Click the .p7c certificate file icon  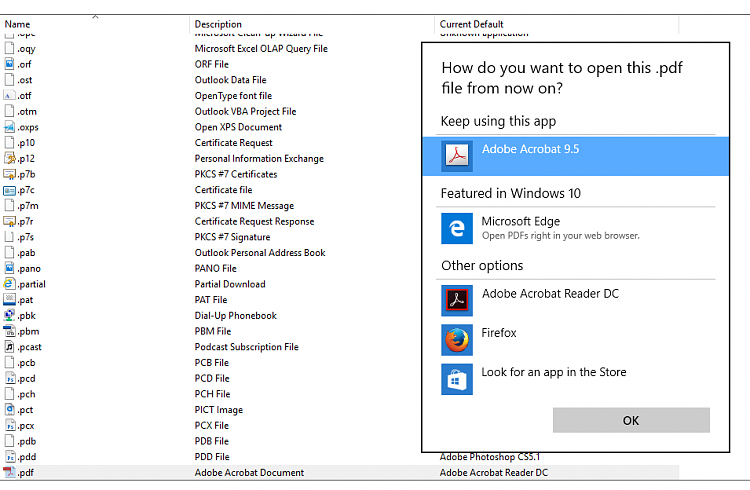pos(9,190)
